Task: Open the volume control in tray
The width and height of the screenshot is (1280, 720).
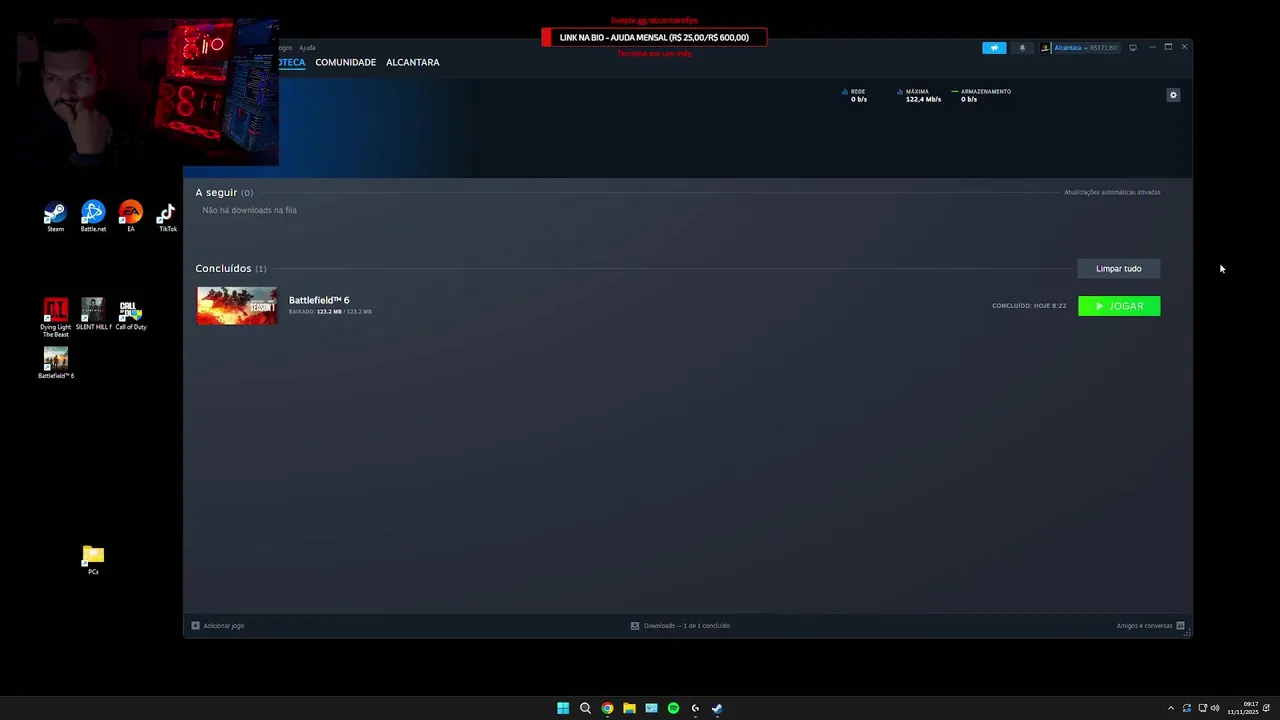Action: tap(1215, 708)
